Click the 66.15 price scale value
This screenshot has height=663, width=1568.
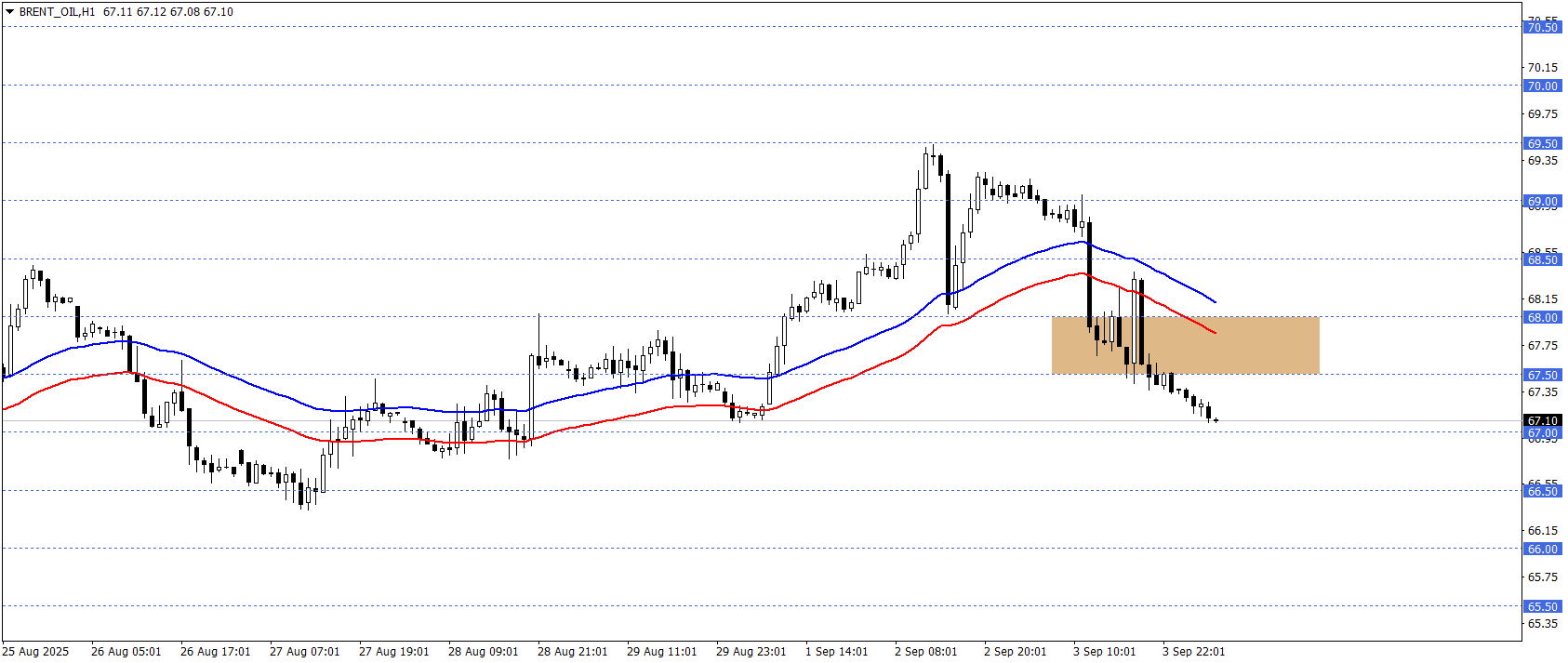point(1543,531)
